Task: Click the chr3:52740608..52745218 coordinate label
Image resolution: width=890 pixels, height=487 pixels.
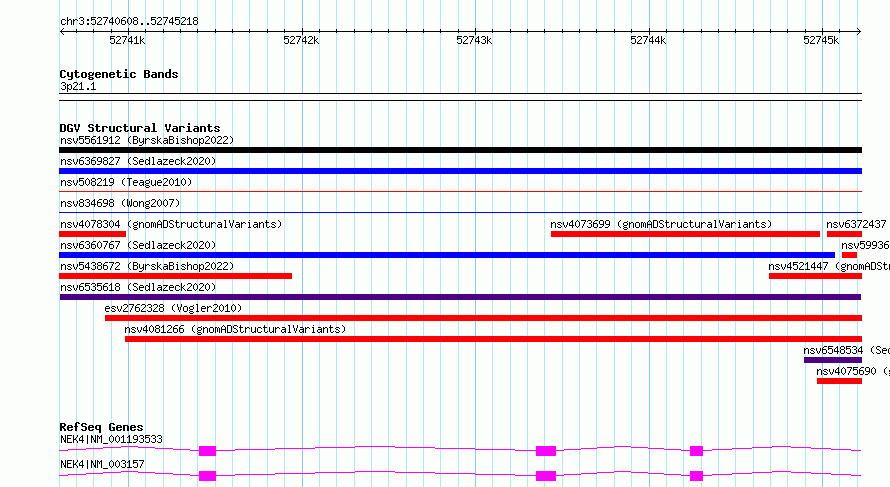Action: 129,22
